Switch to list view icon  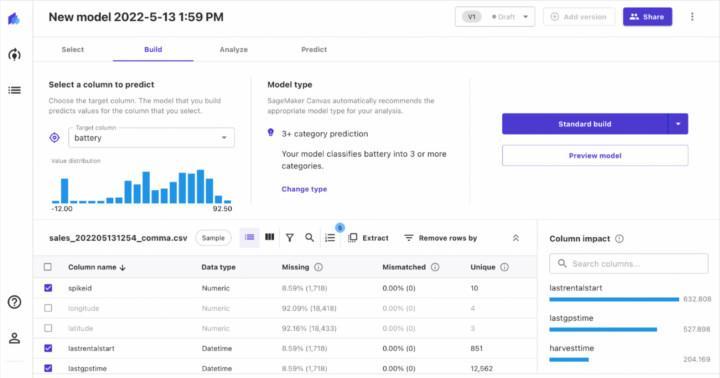coord(250,237)
